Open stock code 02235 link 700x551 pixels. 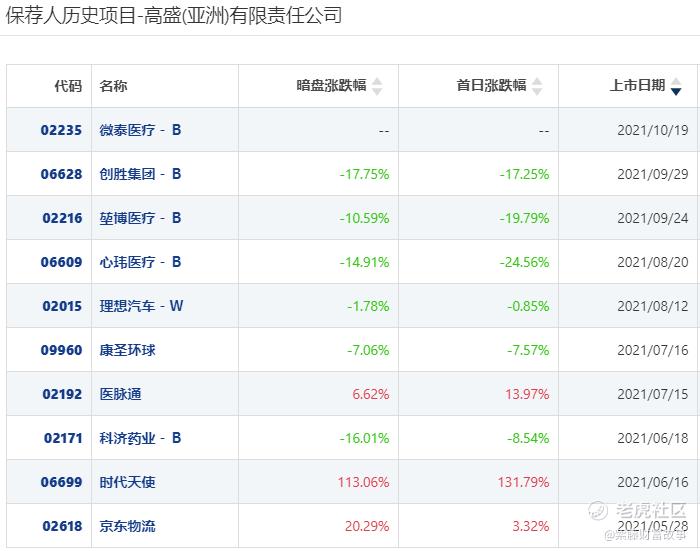coord(61,130)
